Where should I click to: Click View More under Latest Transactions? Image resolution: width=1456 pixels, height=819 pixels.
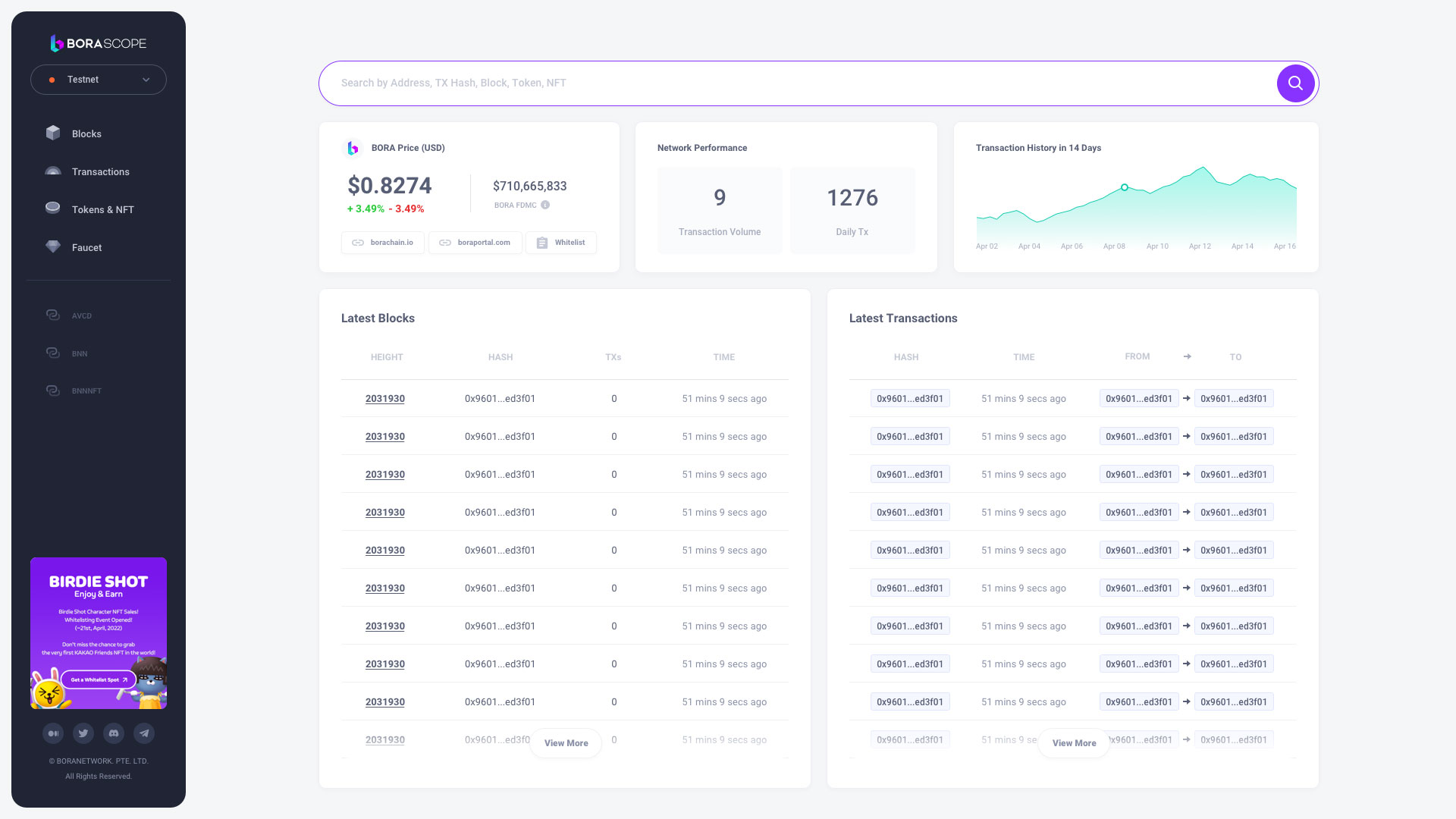(x=1074, y=743)
